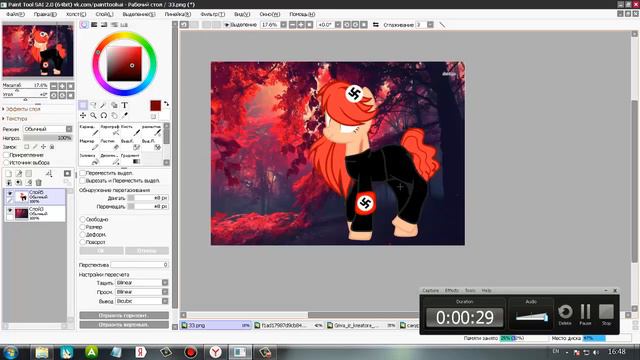The height and width of the screenshot is (360, 640).
Task: Select the Rotate view tool
Action: 104,116
